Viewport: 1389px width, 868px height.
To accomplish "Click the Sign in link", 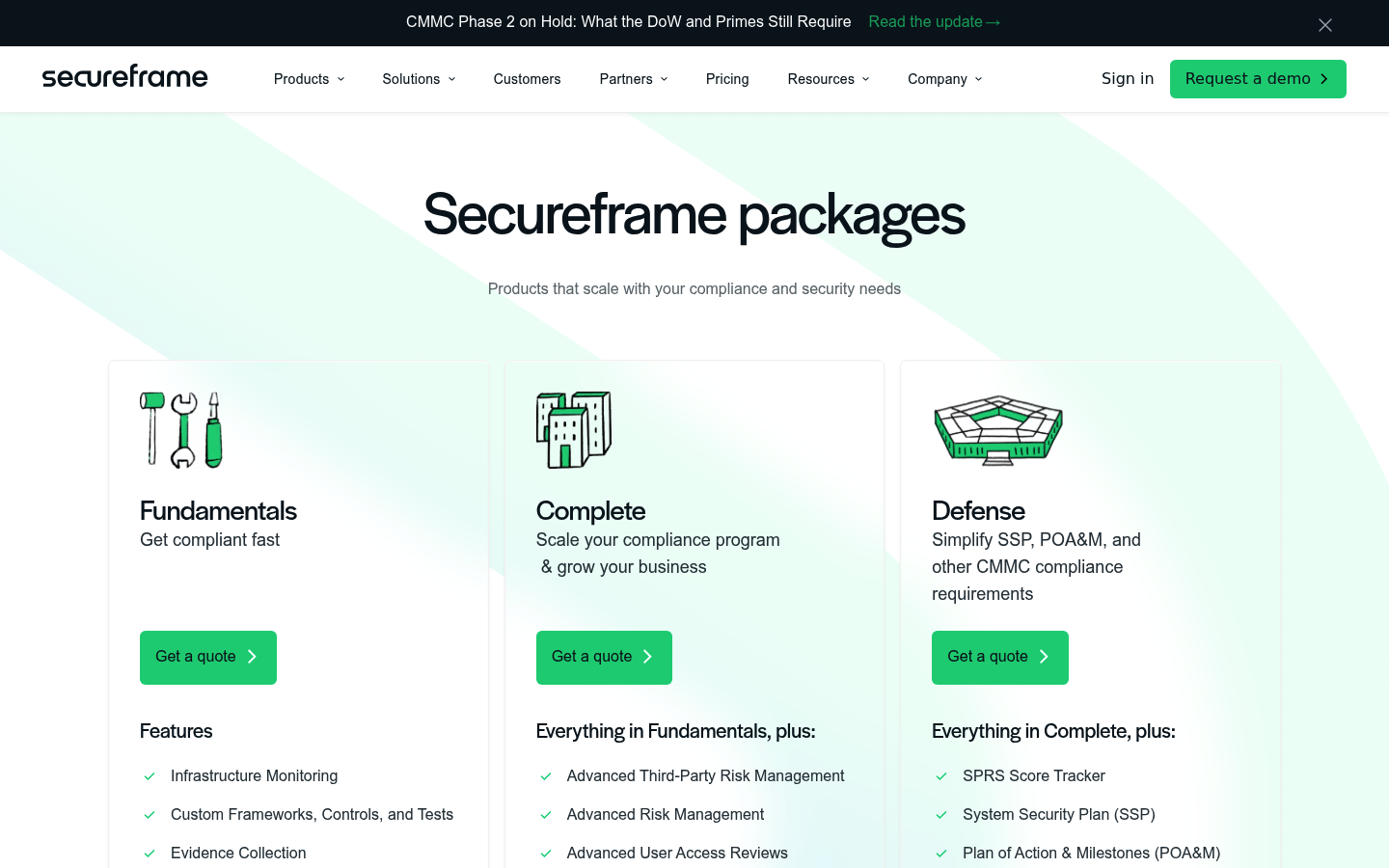I will (x=1128, y=78).
